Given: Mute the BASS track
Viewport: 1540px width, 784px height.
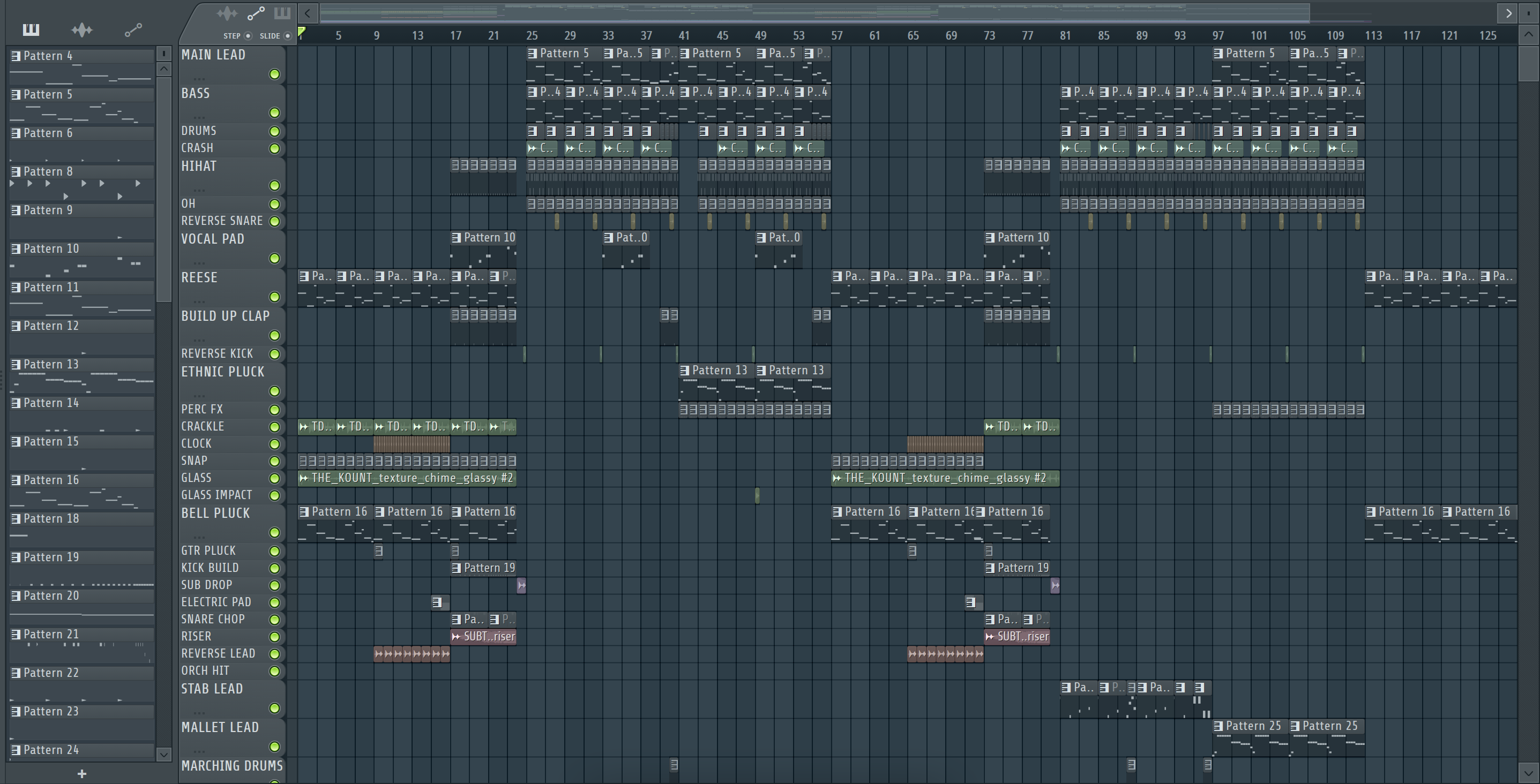Looking at the screenshot, I should (274, 112).
